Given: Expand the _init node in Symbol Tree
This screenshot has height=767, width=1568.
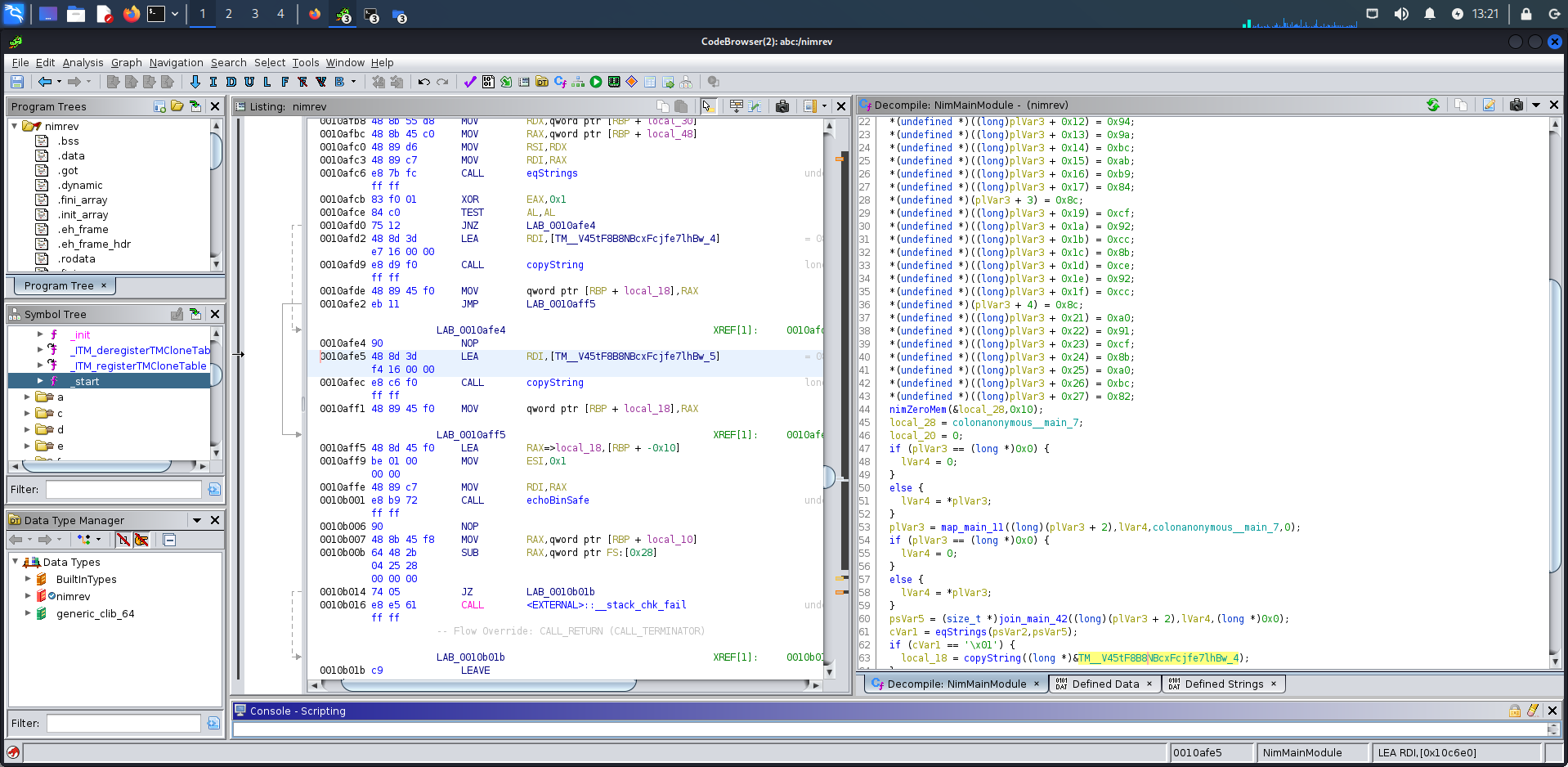Looking at the screenshot, I should (x=40, y=334).
